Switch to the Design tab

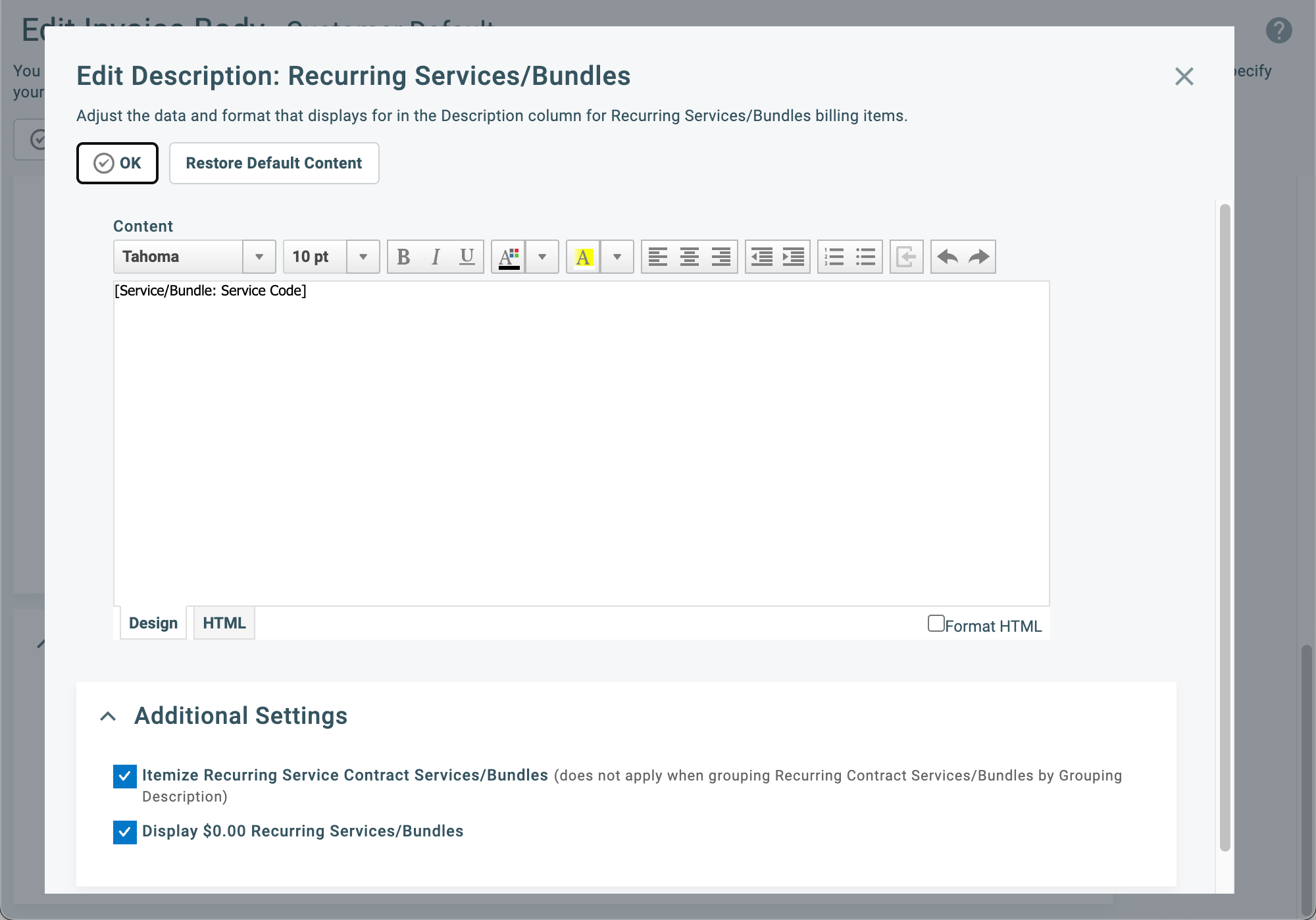153,623
